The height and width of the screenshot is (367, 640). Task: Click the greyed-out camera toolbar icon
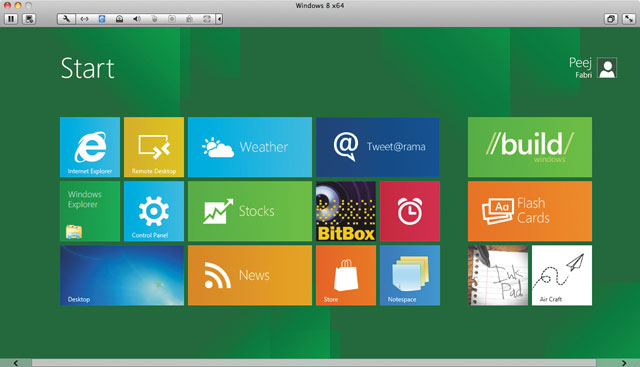click(172, 19)
